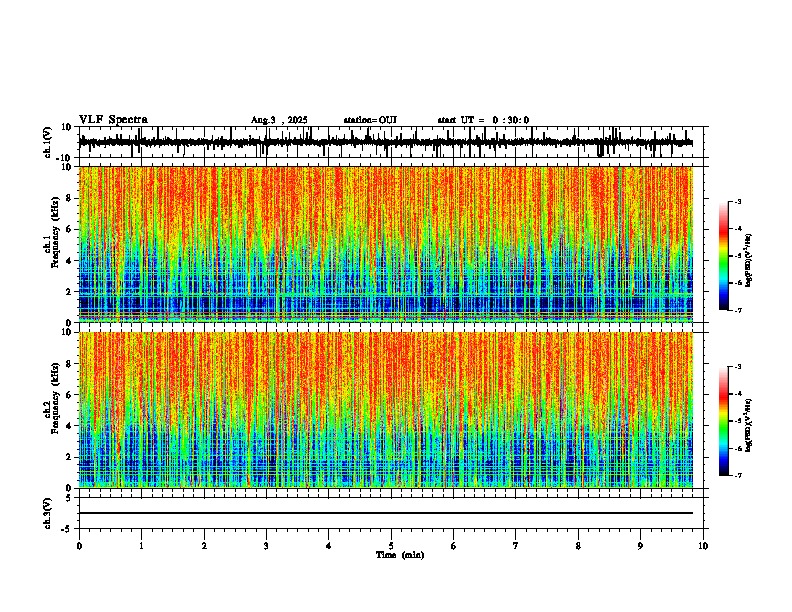
Task: Click the "start UT = 0 :30: 0" text
Action: tap(483, 120)
